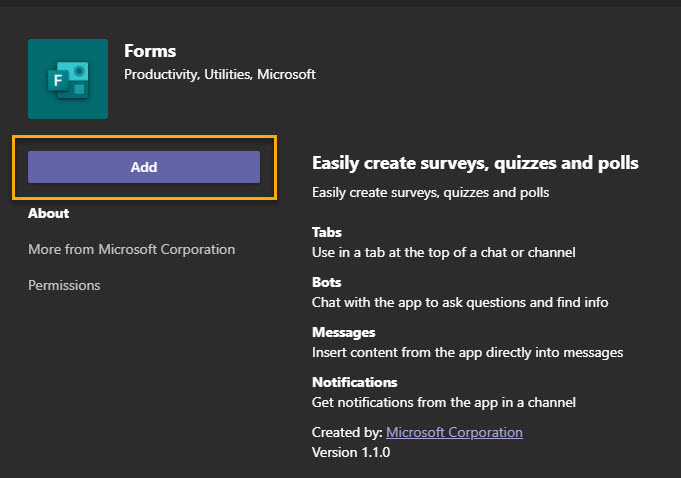Click the Version 1.1.0 label

(350, 452)
